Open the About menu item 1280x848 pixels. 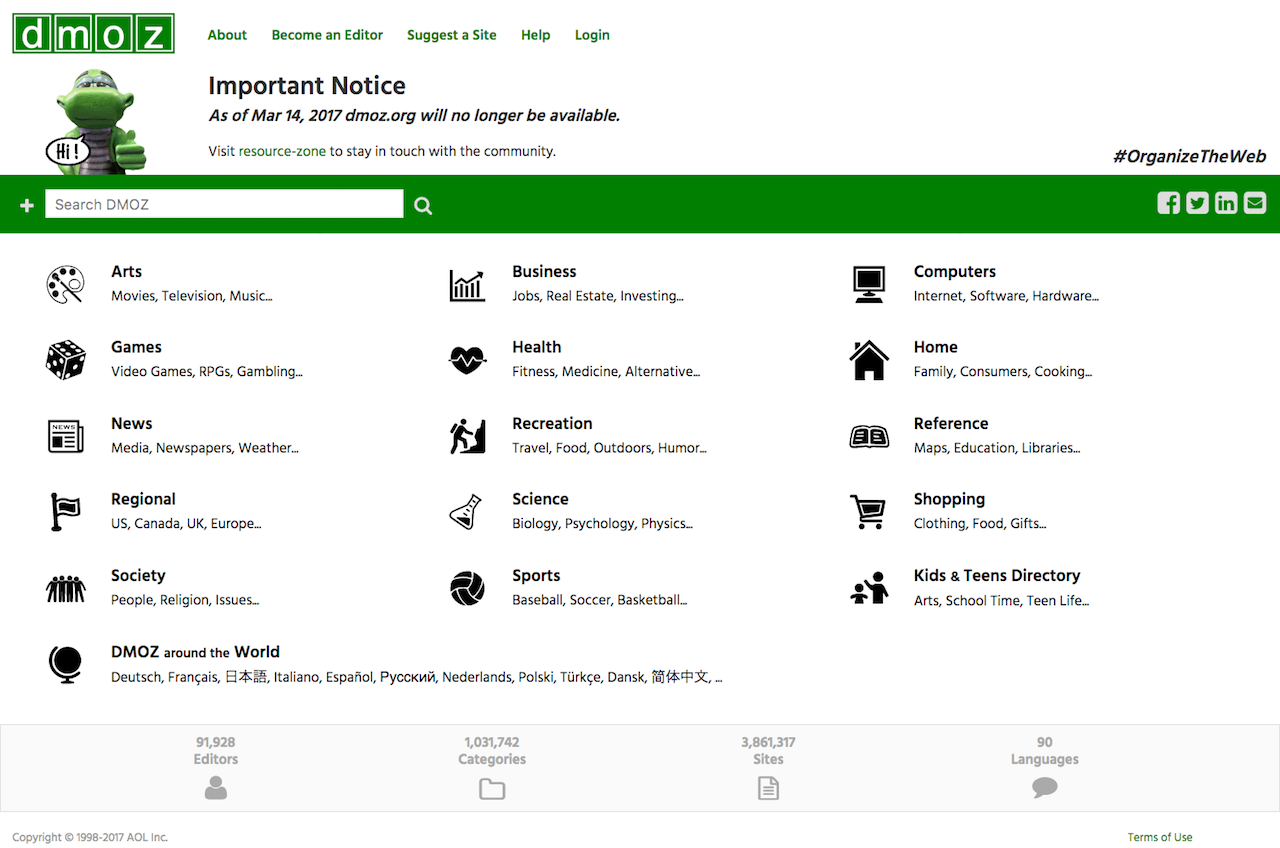[227, 35]
